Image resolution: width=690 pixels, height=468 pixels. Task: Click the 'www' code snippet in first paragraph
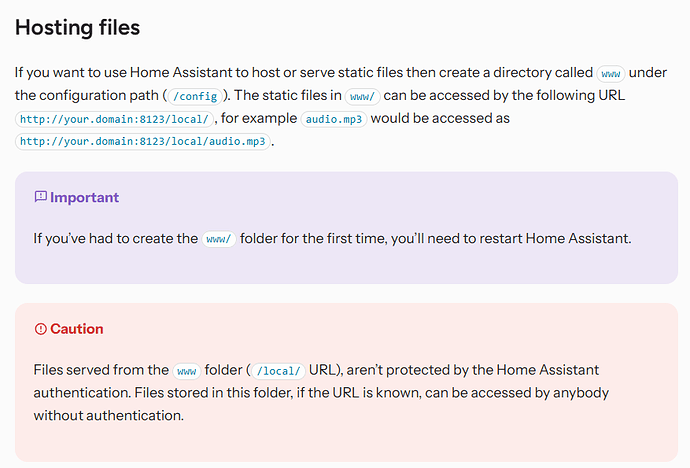pos(610,74)
